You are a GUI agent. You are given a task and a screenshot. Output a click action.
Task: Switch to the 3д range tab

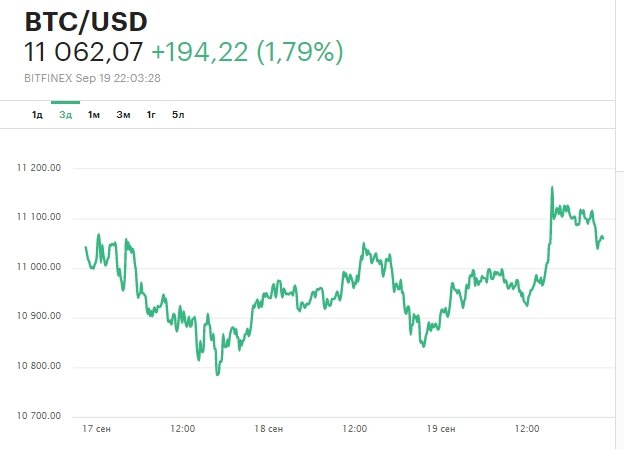[65, 115]
